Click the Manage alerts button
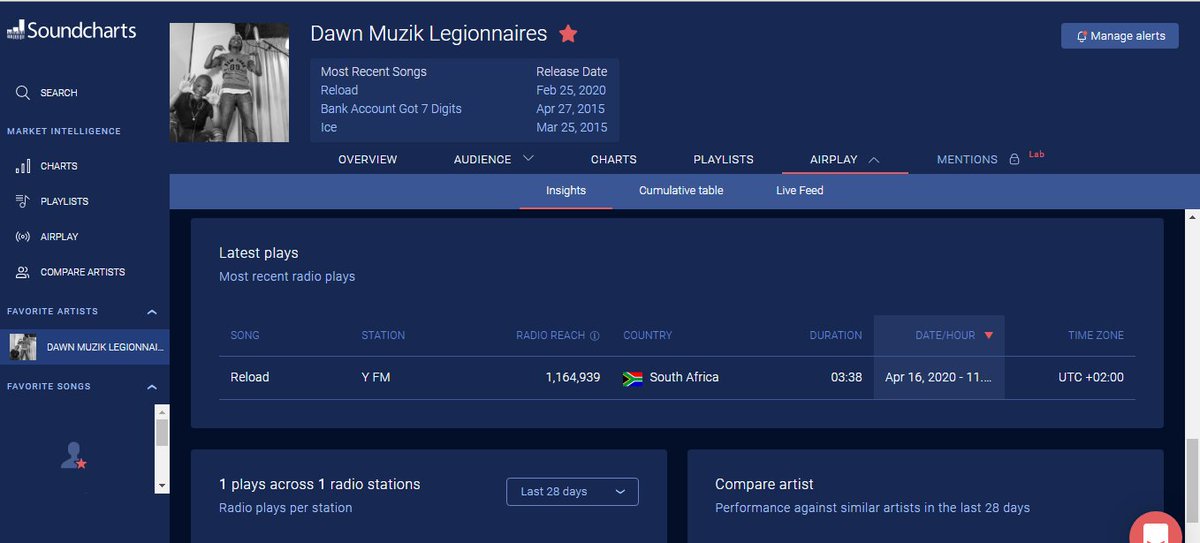Screen dimensions: 1200x543 pyautogui.click(x=1120, y=36)
